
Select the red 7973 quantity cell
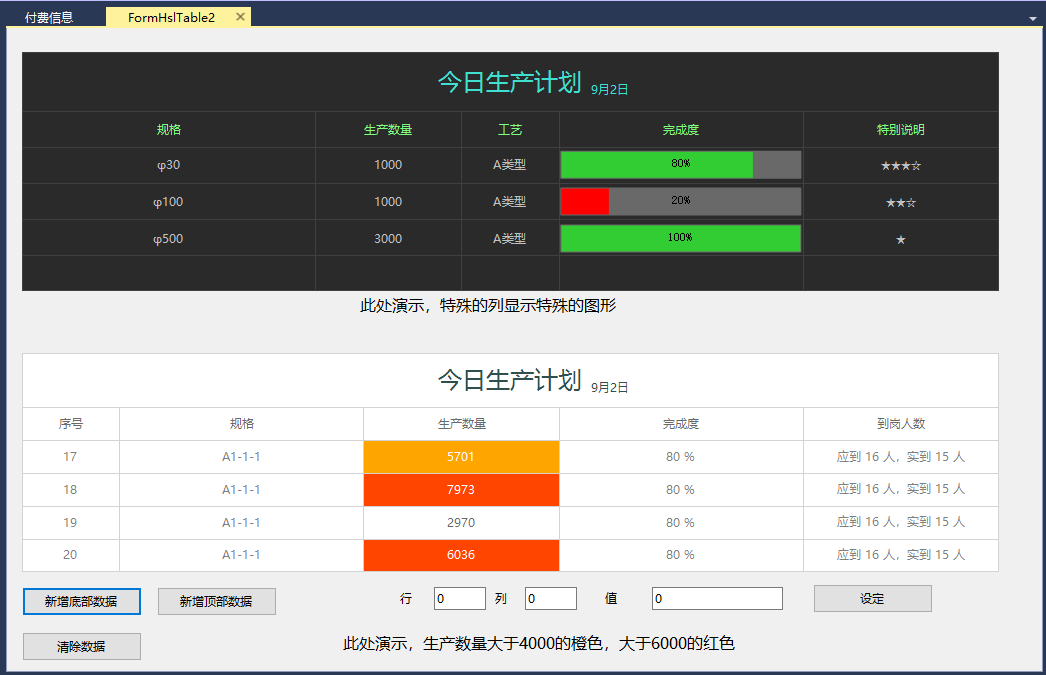pos(461,490)
